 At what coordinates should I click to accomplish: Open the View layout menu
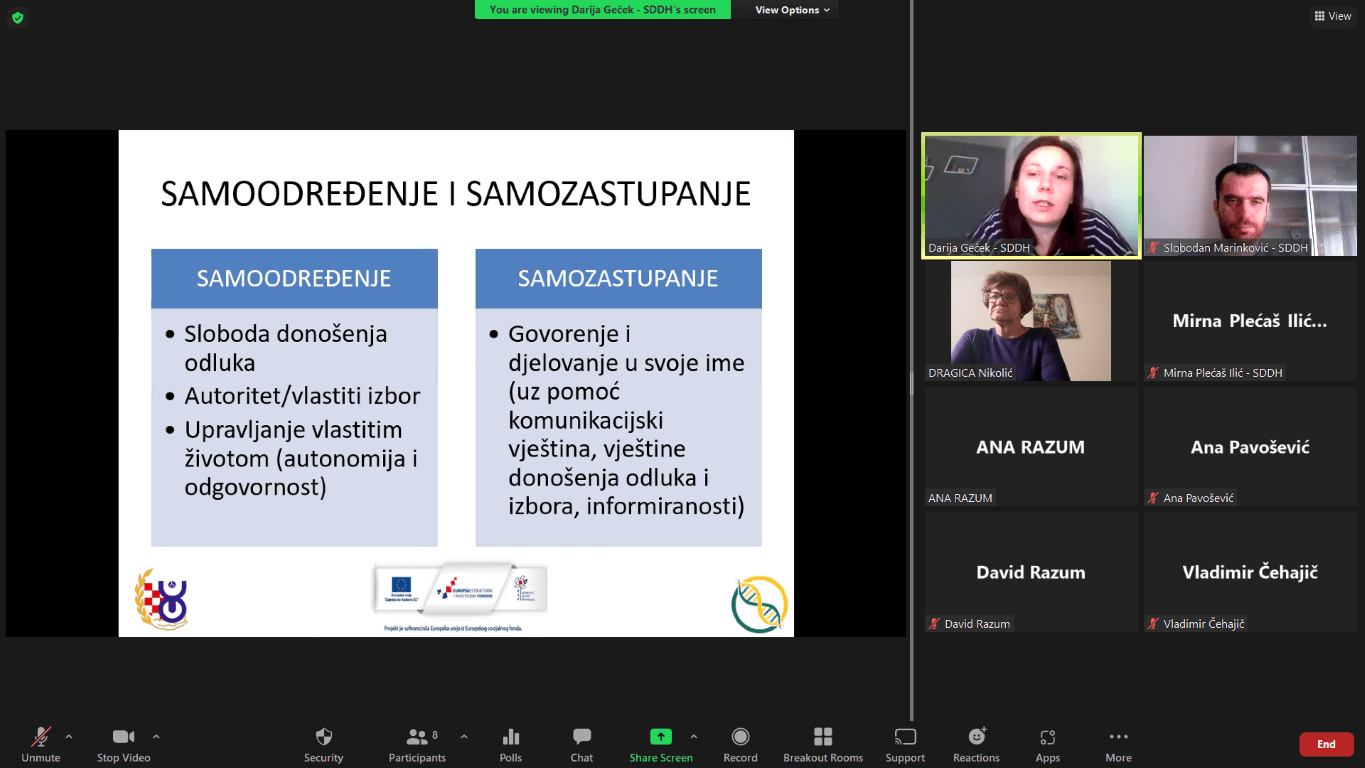(x=1333, y=16)
